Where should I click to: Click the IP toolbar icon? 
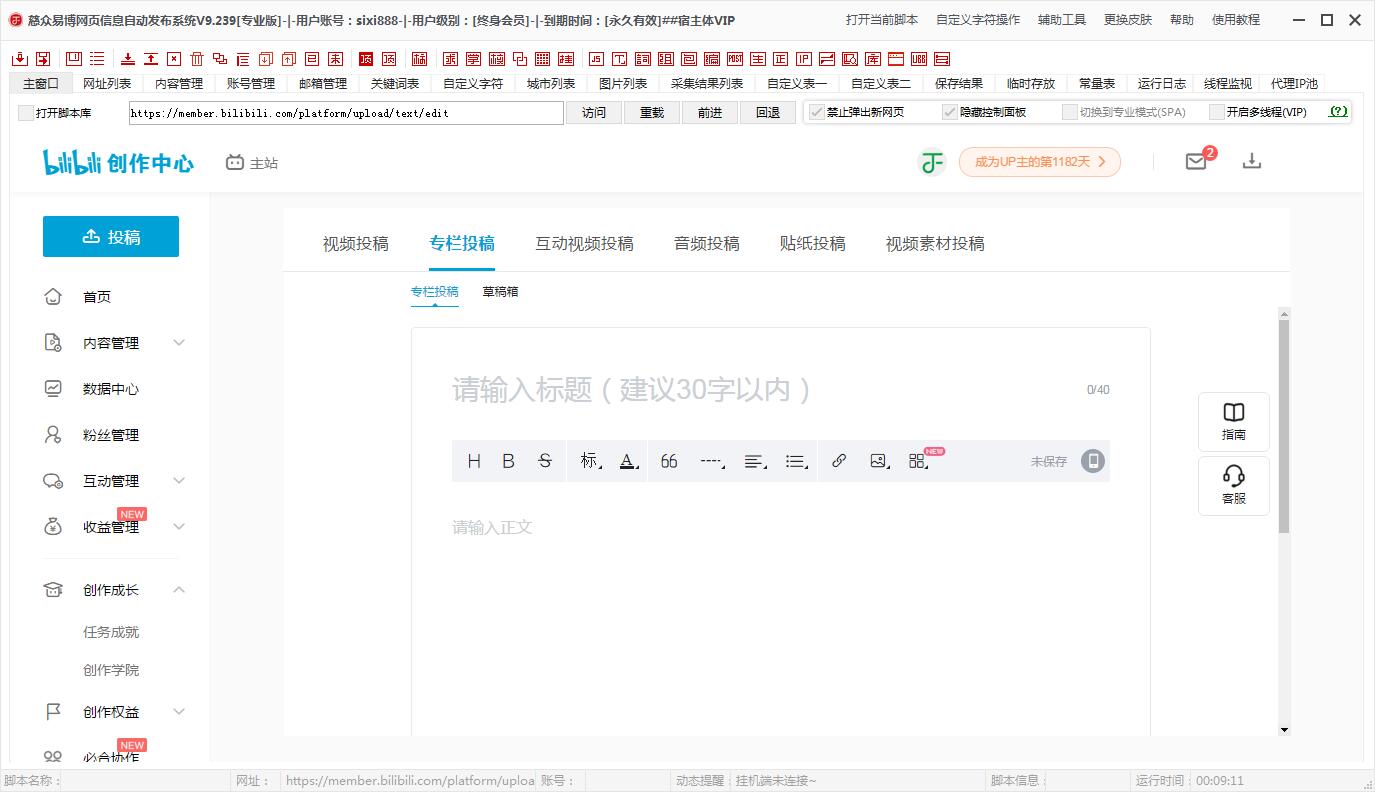(x=803, y=59)
